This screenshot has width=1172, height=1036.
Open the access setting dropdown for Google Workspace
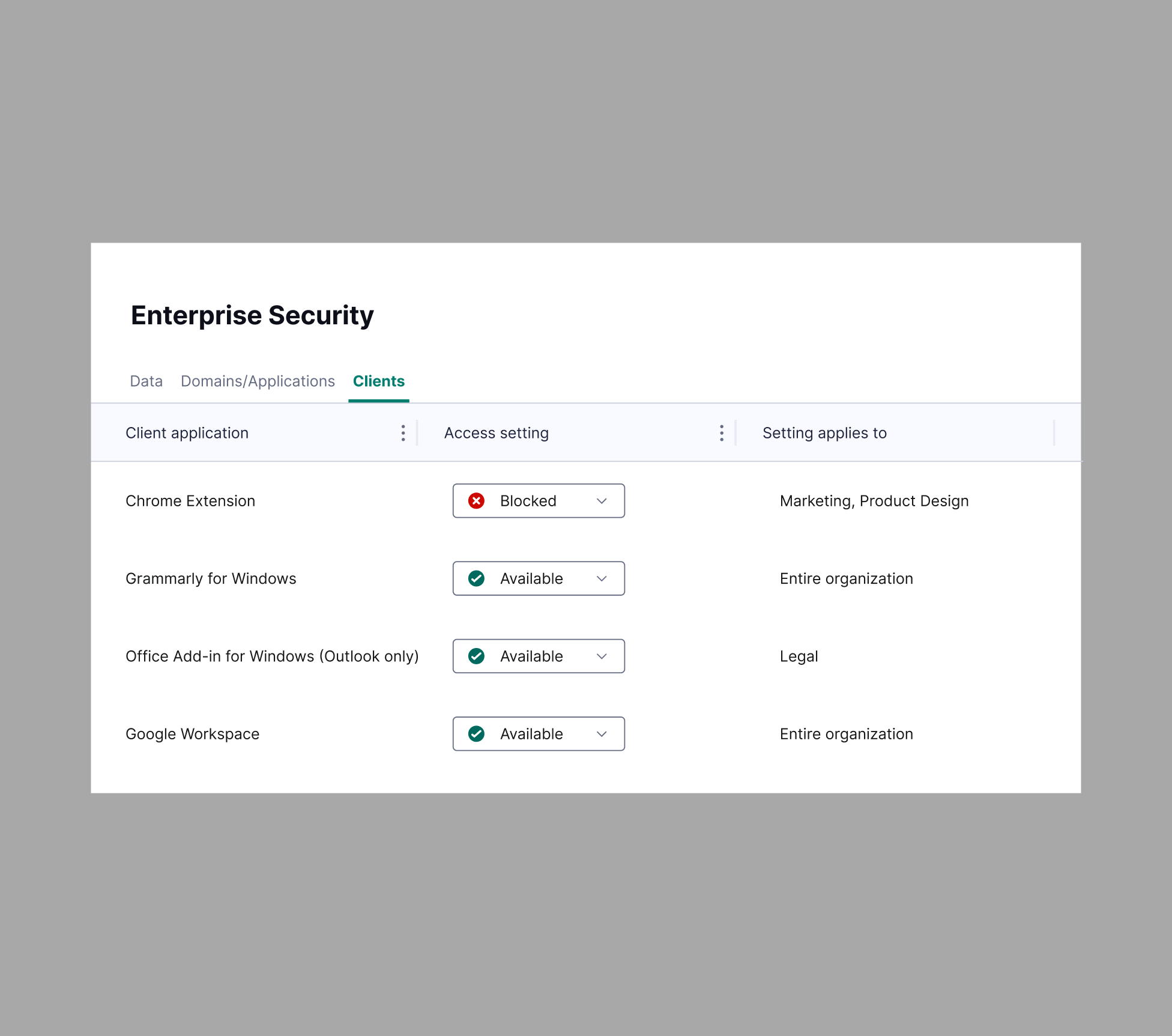tap(602, 733)
